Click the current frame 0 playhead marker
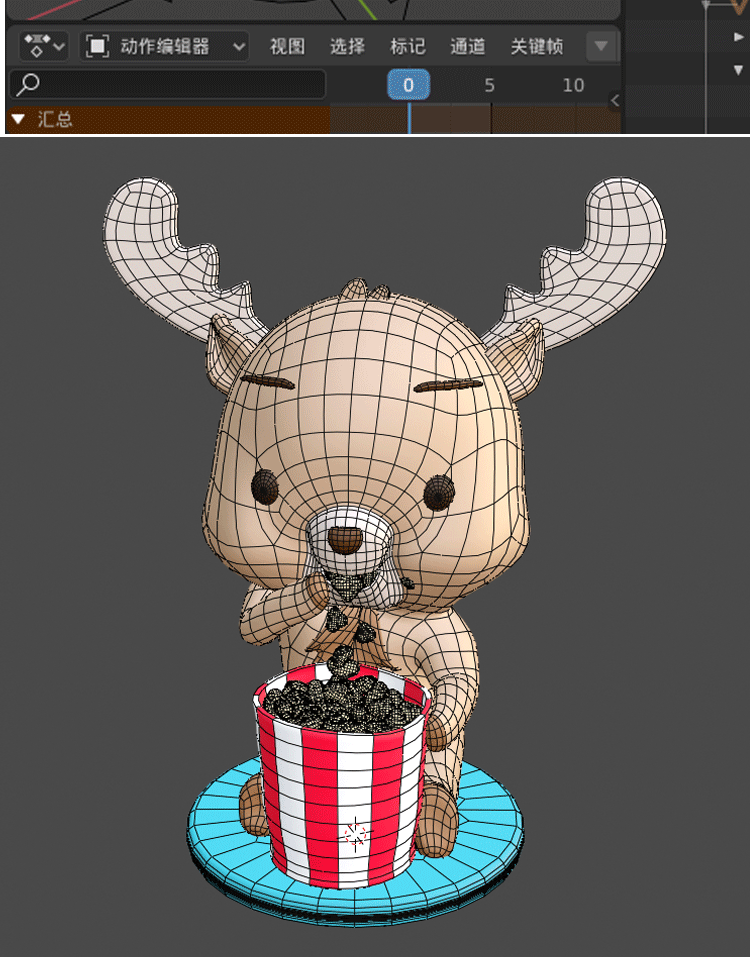 pyautogui.click(x=408, y=85)
